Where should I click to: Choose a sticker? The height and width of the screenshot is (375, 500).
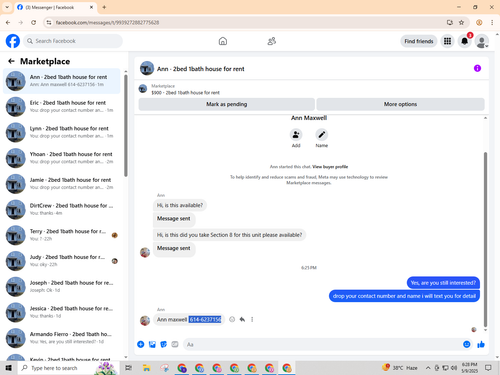(163, 344)
